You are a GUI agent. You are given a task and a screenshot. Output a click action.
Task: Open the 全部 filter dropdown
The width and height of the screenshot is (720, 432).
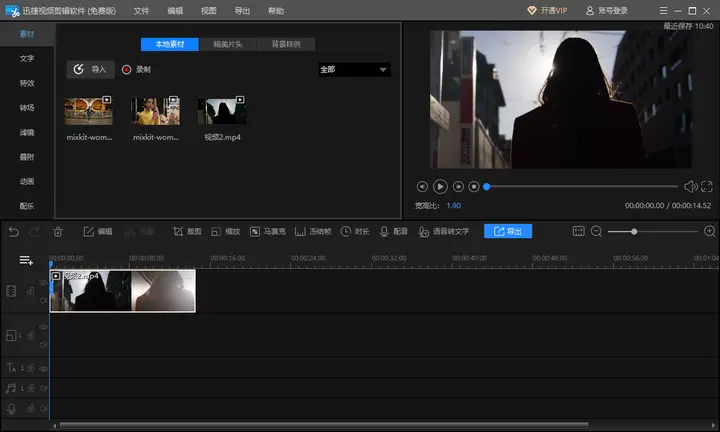coord(354,70)
